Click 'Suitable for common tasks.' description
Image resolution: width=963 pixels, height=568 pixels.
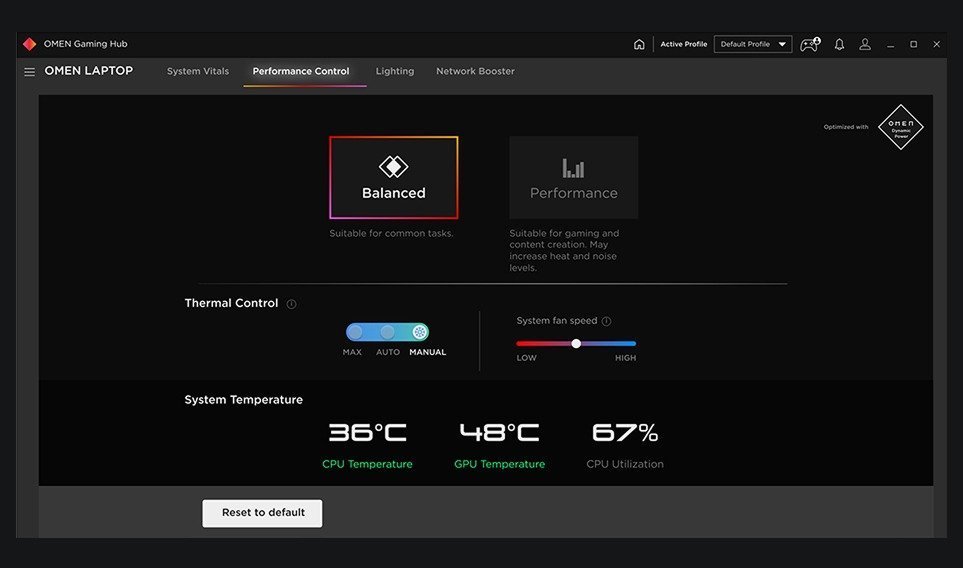click(391, 233)
